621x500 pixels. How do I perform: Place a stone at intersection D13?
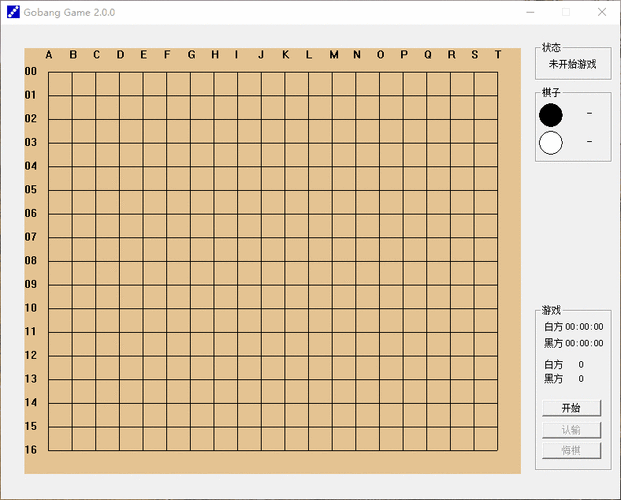120,380
